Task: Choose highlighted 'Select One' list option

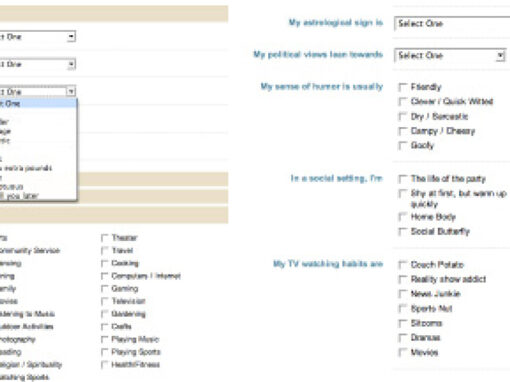Action: click(38, 104)
